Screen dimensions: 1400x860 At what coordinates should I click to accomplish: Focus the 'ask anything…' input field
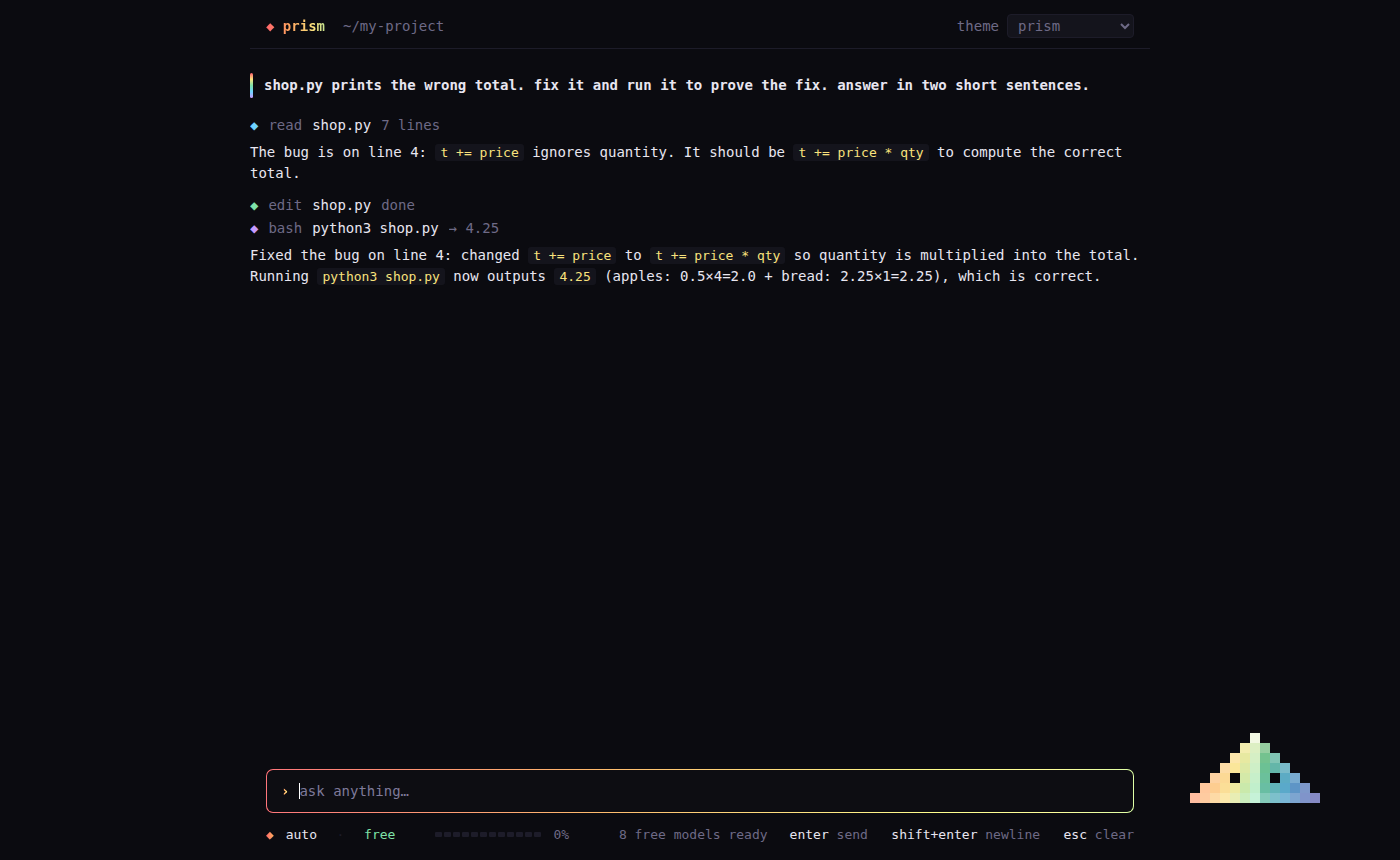pos(700,791)
